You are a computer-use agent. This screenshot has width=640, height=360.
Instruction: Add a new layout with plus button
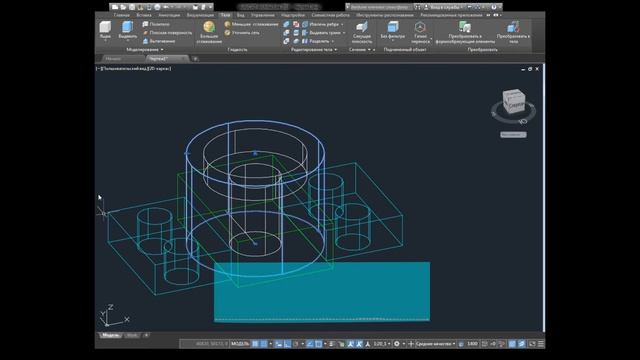pos(146,336)
